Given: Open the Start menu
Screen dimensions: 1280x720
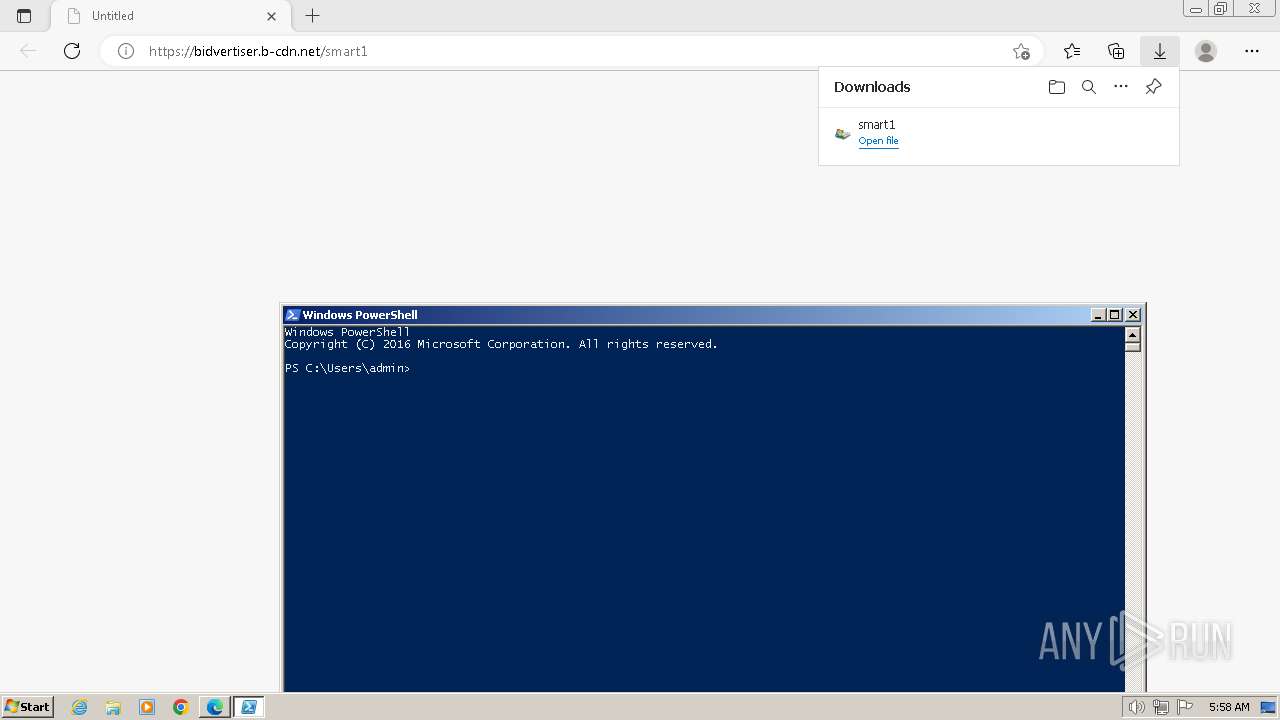Looking at the screenshot, I should 27,706.
